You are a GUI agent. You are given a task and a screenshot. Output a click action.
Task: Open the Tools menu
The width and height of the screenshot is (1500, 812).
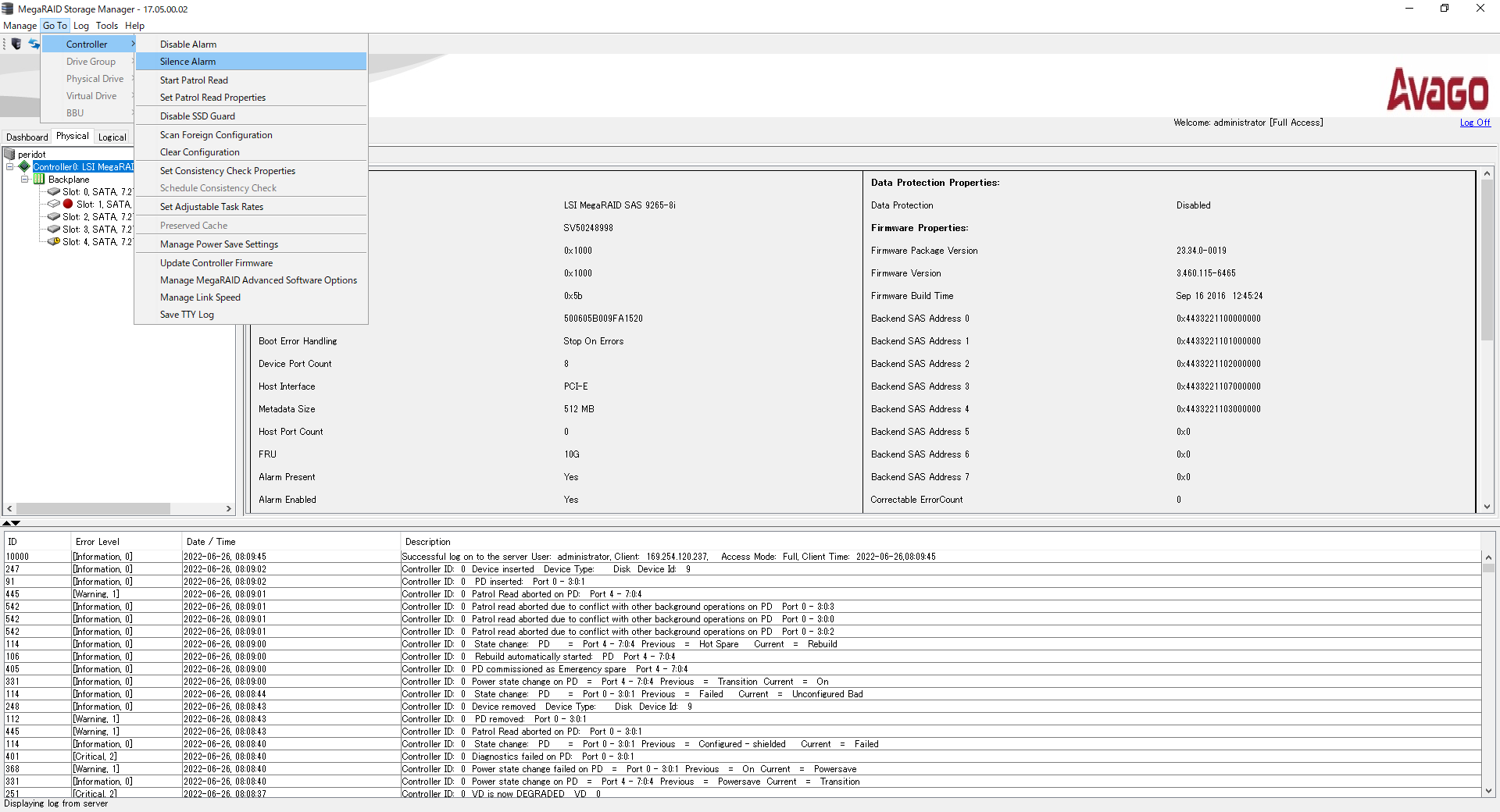tap(107, 25)
